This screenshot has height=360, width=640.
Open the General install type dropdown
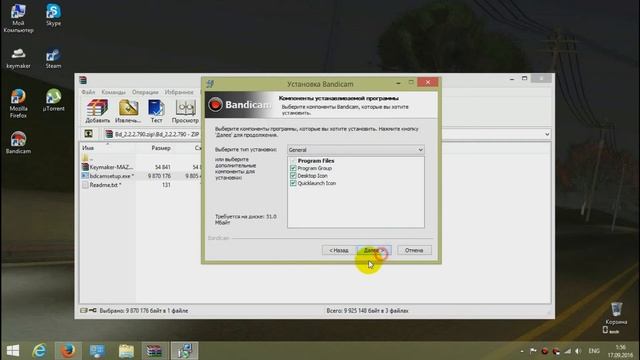coord(356,150)
